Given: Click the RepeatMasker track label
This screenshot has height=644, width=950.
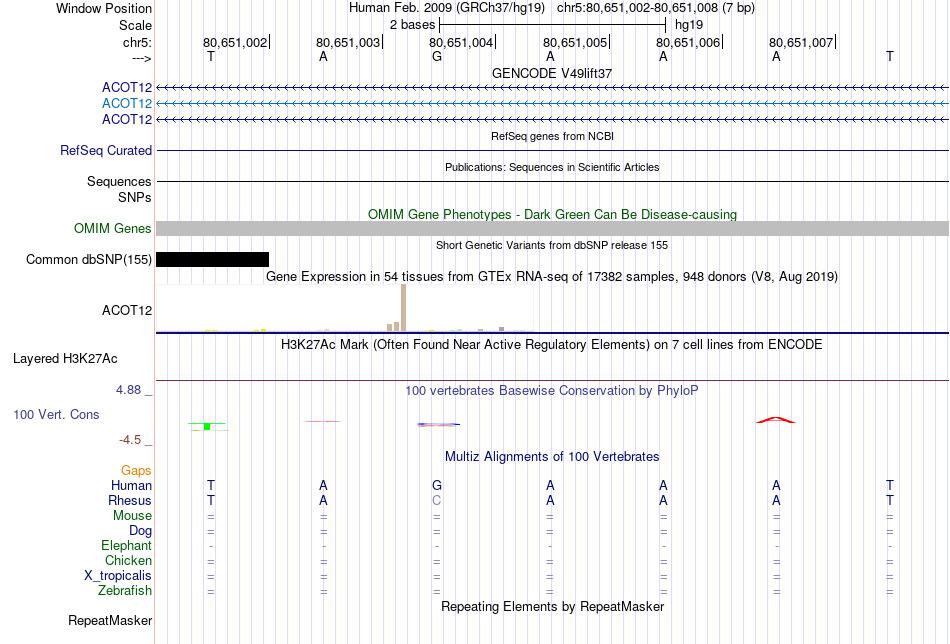Looking at the screenshot, I should point(110,620).
